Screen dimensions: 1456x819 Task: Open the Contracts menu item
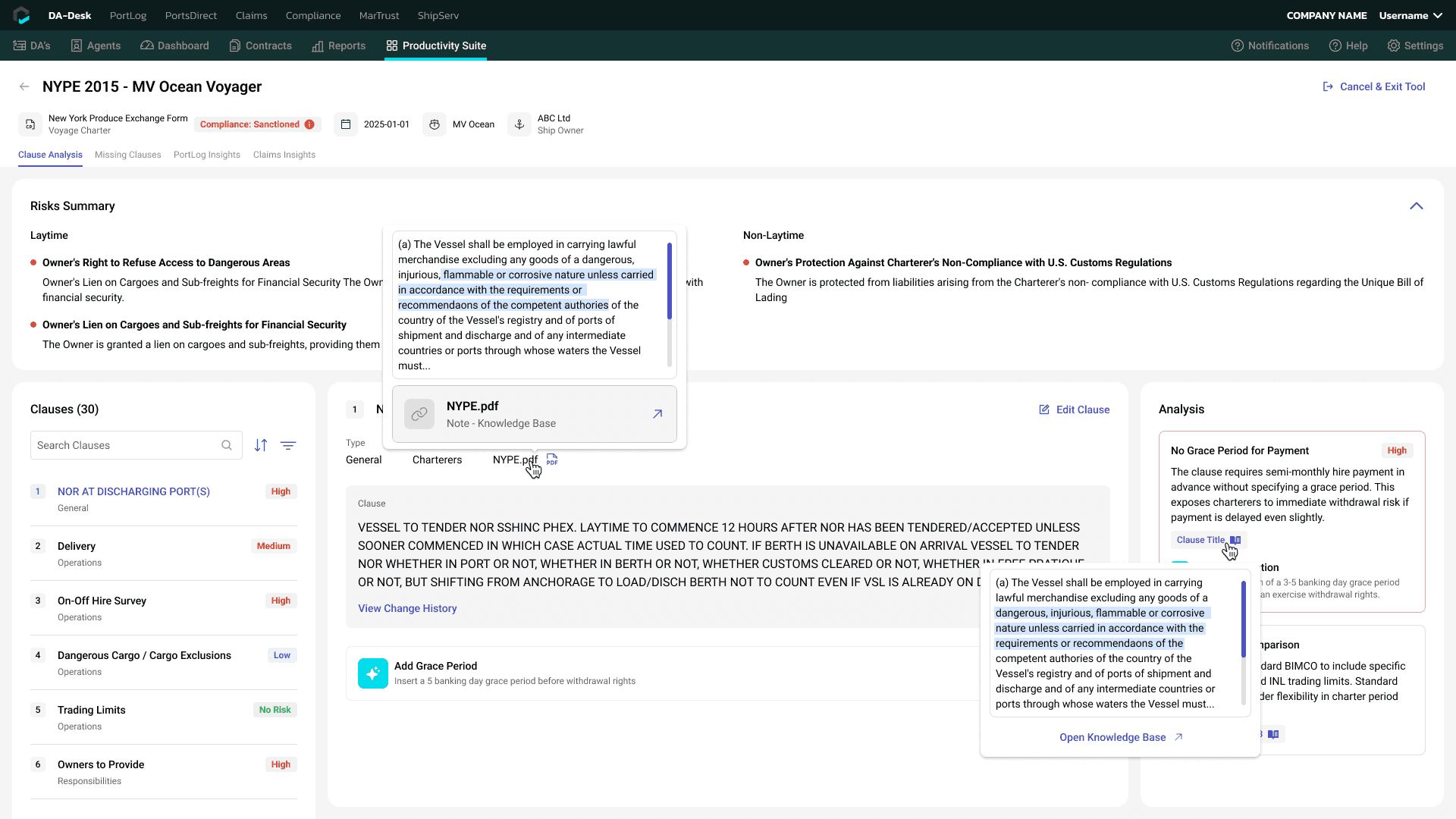[x=260, y=45]
